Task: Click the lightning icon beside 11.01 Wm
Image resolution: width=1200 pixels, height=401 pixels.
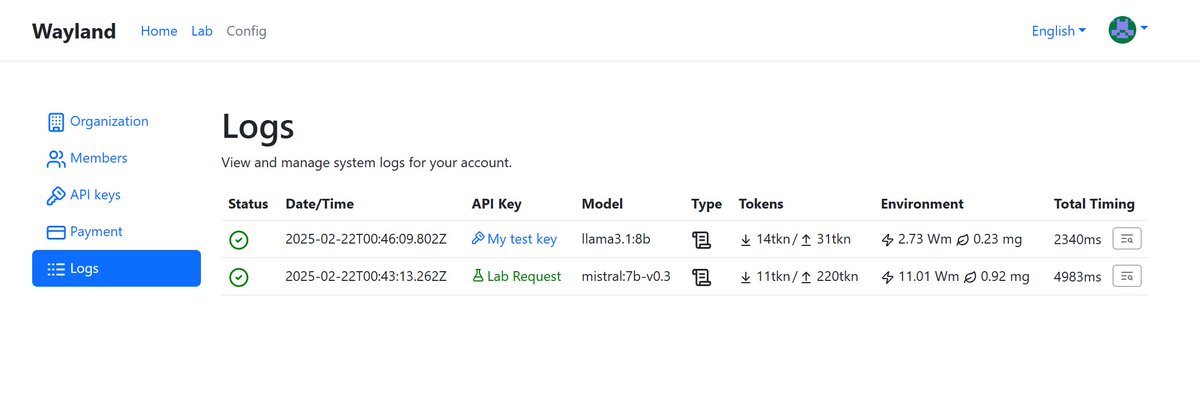Action: [x=887, y=277]
